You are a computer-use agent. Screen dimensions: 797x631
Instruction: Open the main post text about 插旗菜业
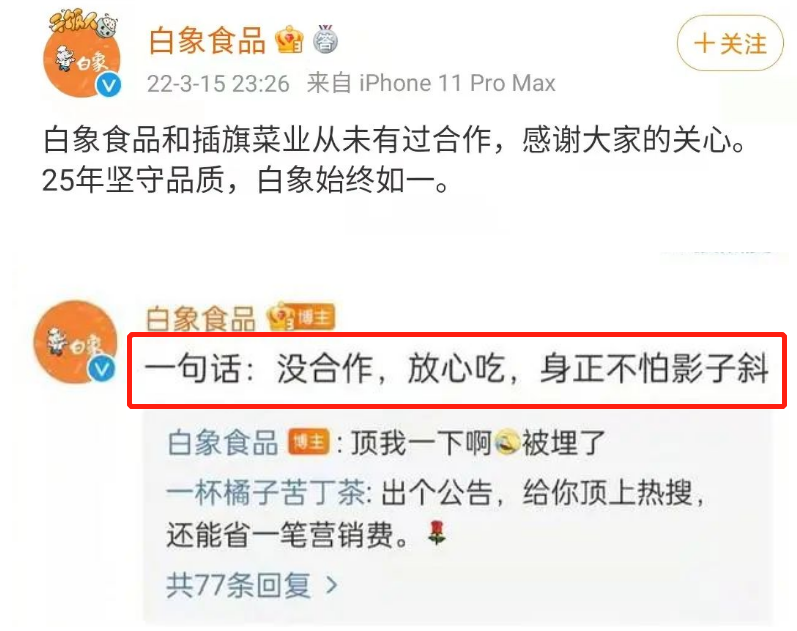point(394,160)
